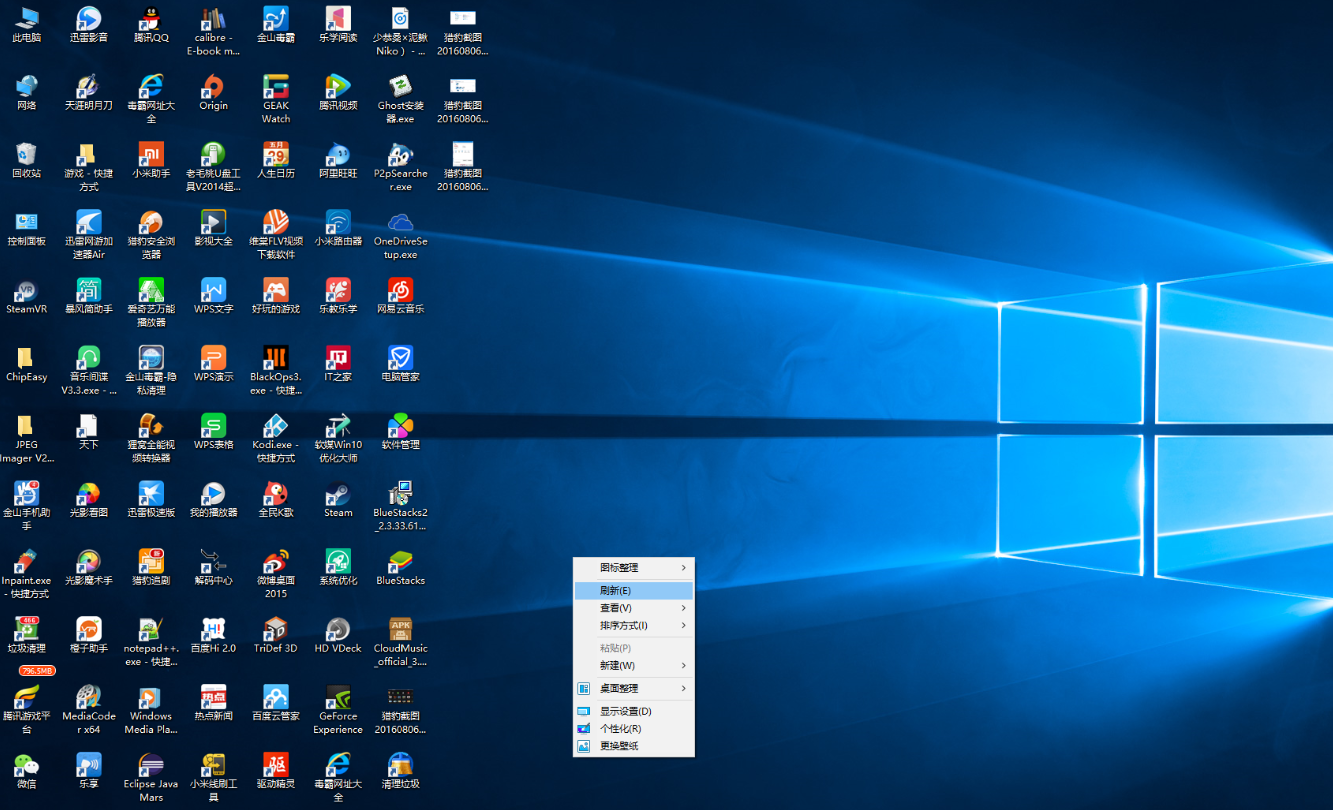Open BlueStacks emulator
Image resolution: width=1333 pixels, height=810 pixels.
pyautogui.click(x=400, y=565)
